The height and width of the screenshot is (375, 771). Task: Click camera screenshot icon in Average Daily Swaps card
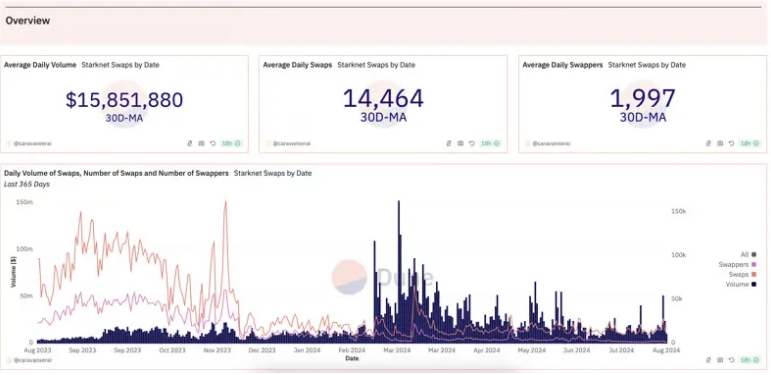[x=460, y=144]
